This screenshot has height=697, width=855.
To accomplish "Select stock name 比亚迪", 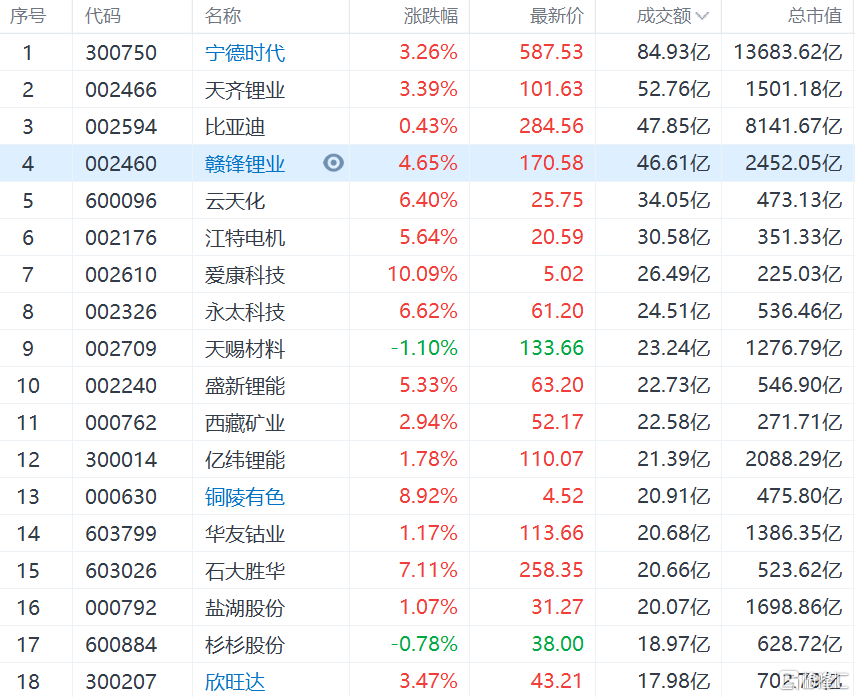I will [x=235, y=127].
